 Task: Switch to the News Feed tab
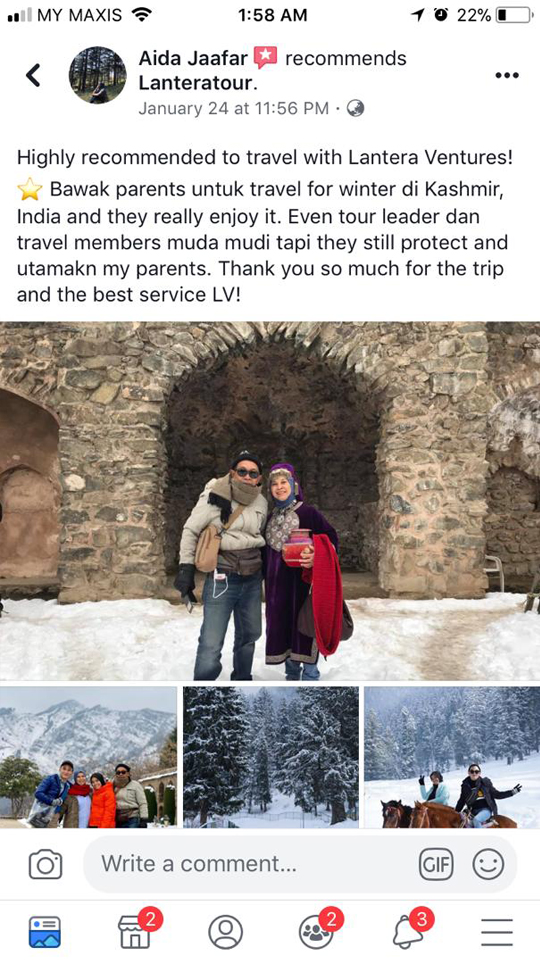(x=45, y=932)
